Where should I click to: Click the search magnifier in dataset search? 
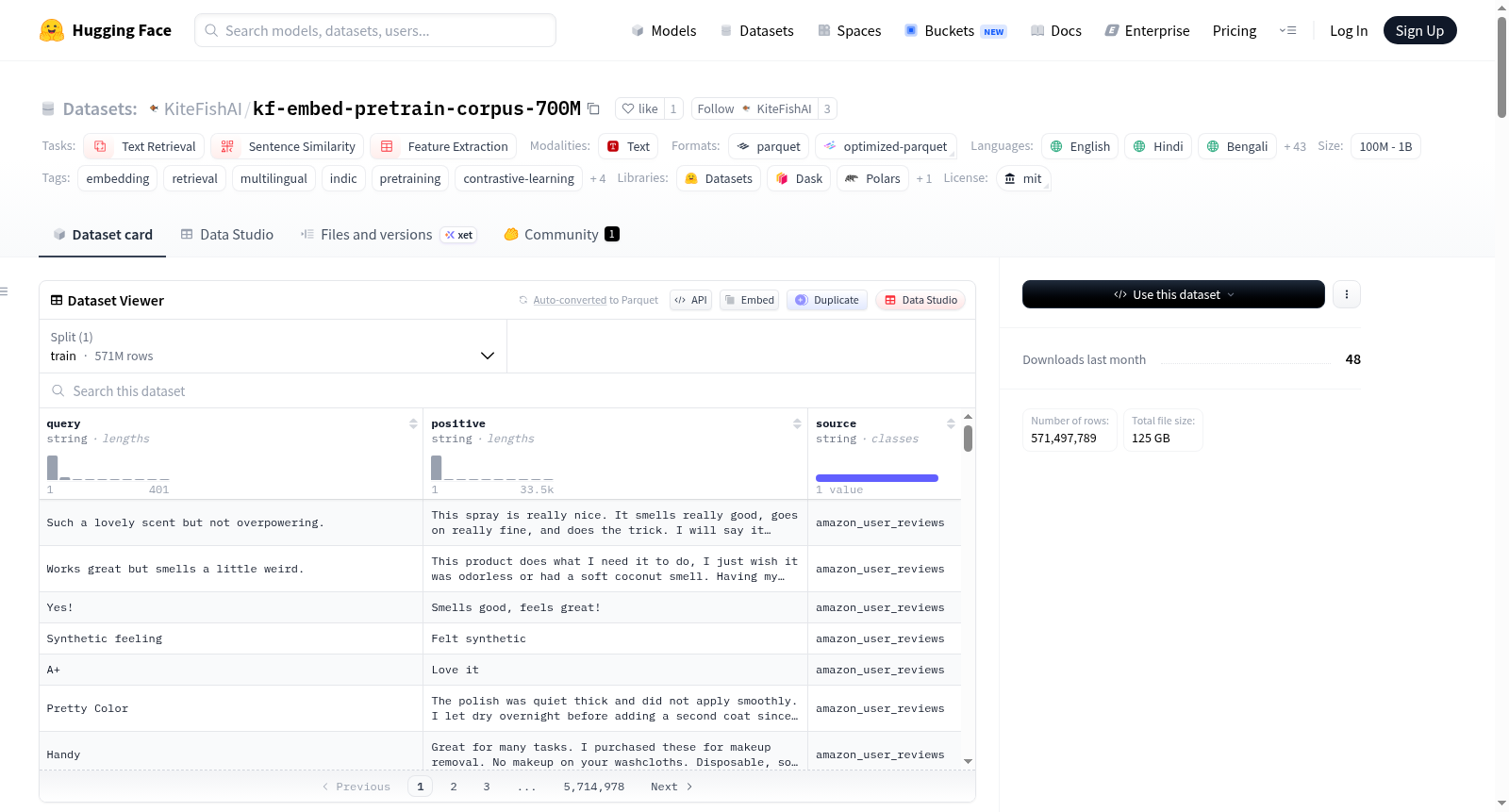pos(58,390)
